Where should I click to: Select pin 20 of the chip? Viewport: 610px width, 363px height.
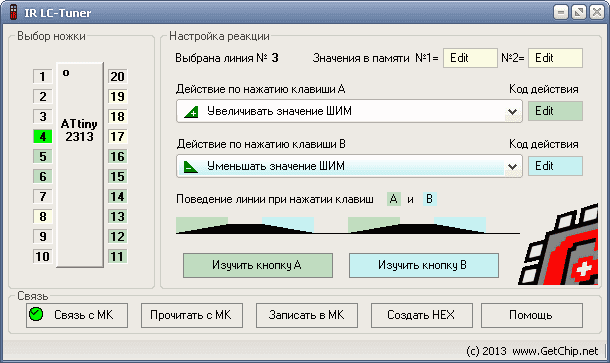click(x=117, y=77)
